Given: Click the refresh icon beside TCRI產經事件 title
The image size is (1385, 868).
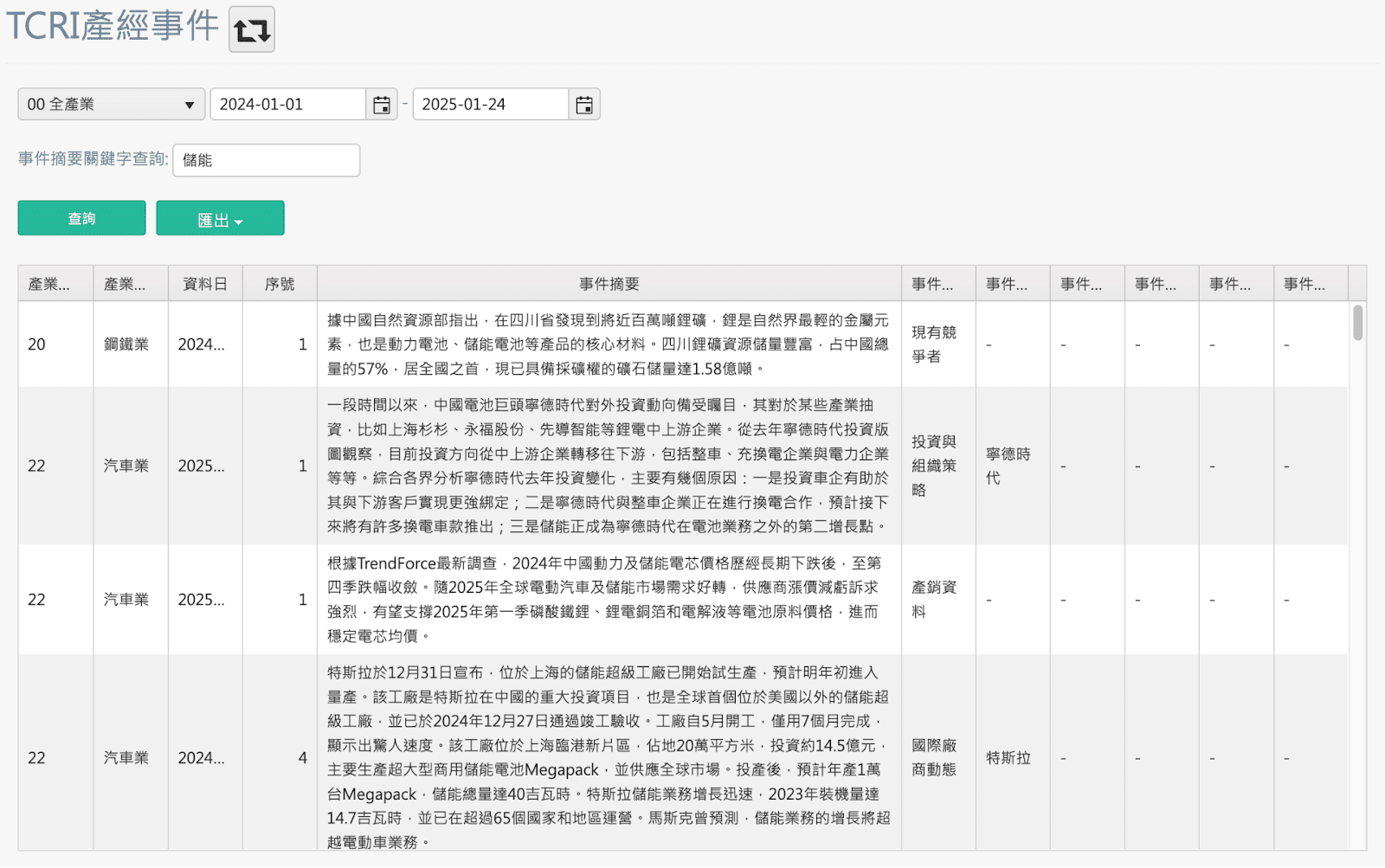Looking at the screenshot, I should click(x=251, y=29).
